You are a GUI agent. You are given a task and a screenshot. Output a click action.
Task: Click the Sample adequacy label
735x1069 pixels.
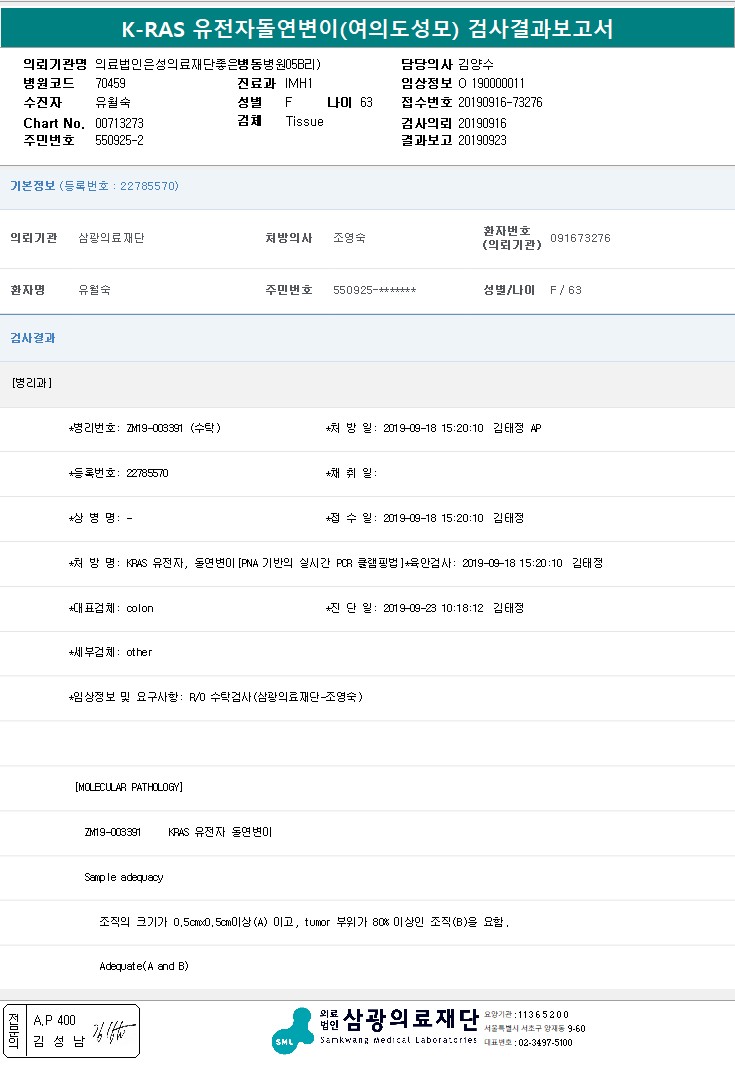[x=123, y=877]
